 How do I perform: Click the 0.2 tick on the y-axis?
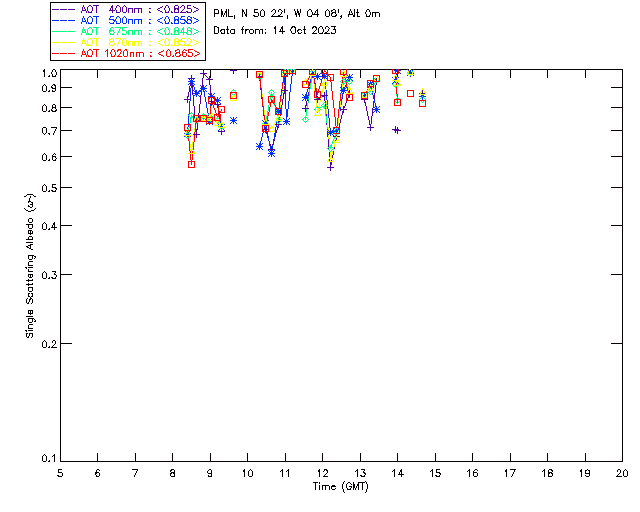point(46,343)
